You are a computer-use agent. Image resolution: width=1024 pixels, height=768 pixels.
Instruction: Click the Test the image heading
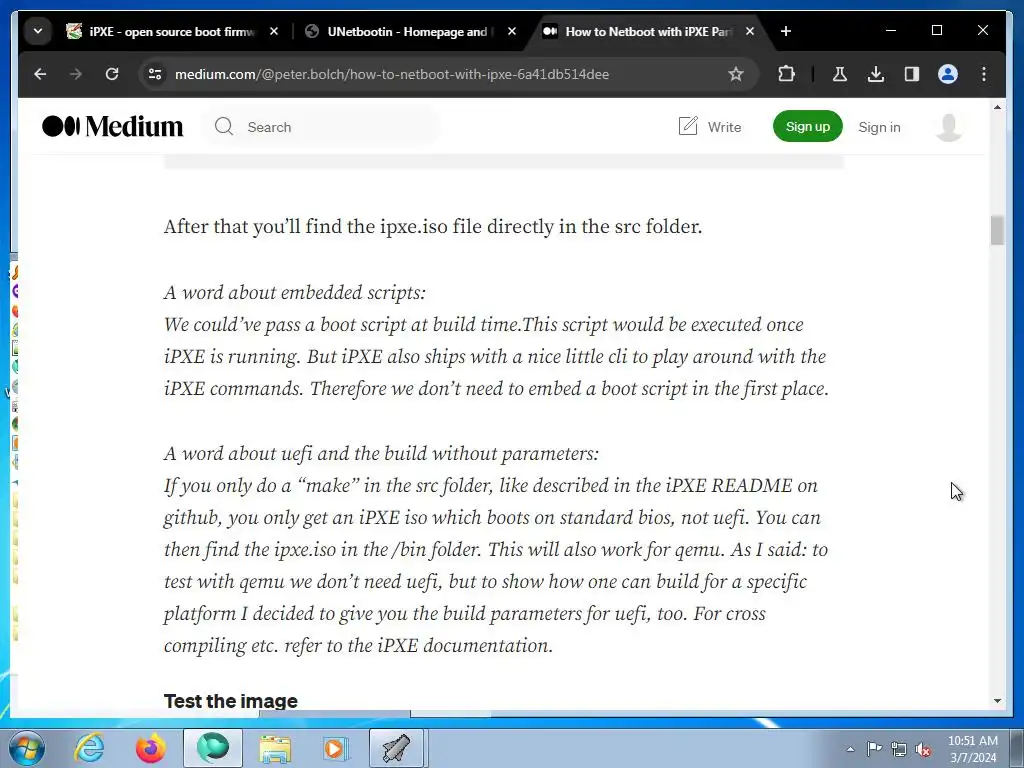point(231,701)
